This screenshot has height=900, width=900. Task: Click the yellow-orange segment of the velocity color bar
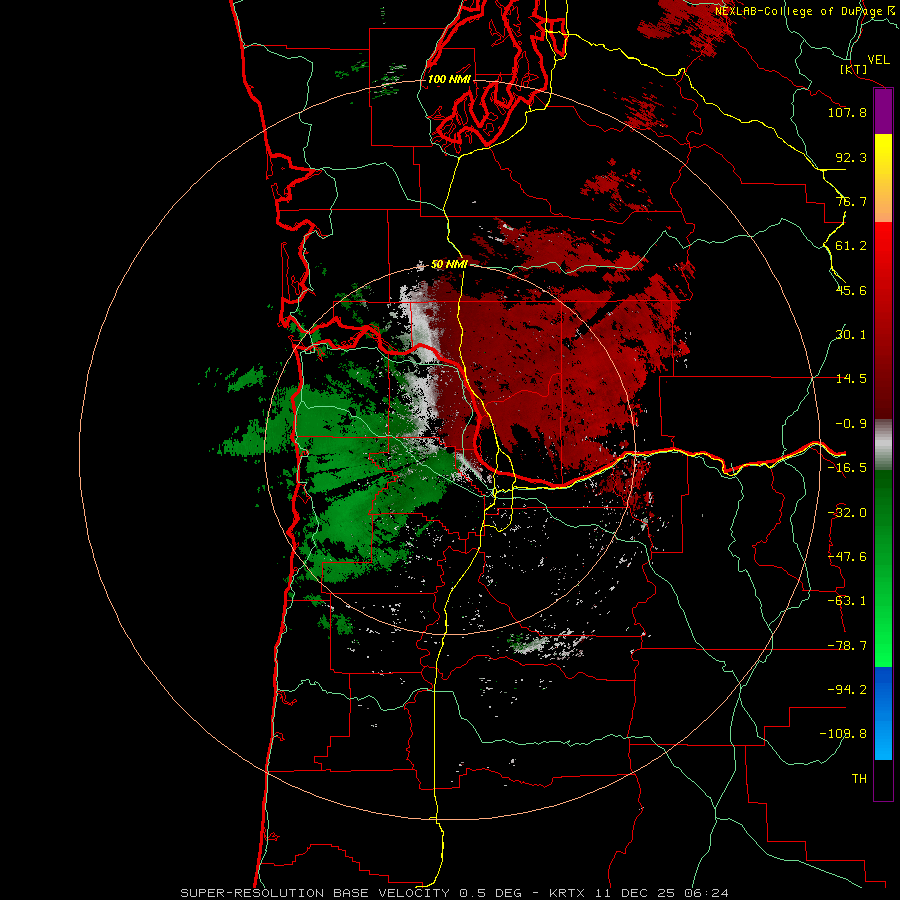pos(883,178)
